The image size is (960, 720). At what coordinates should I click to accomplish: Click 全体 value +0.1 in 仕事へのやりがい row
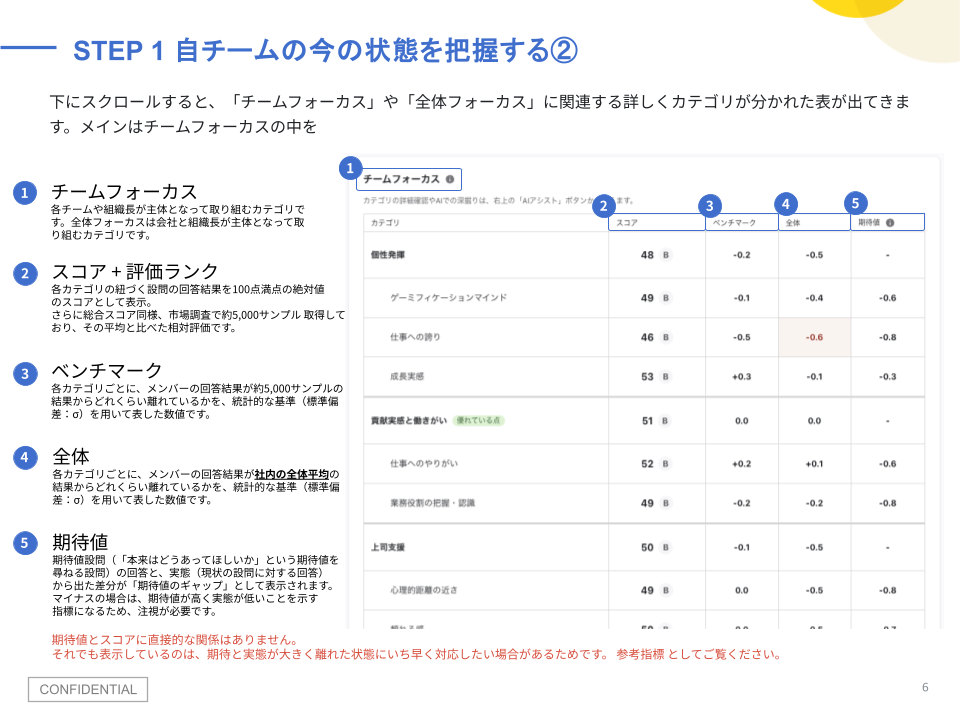pos(814,464)
